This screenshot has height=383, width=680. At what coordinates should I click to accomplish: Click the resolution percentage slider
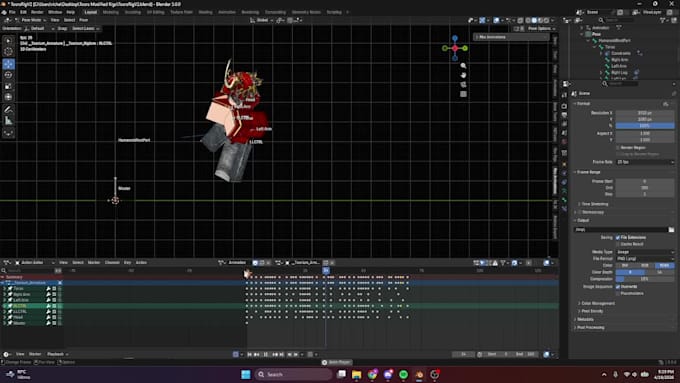coord(645,126)
